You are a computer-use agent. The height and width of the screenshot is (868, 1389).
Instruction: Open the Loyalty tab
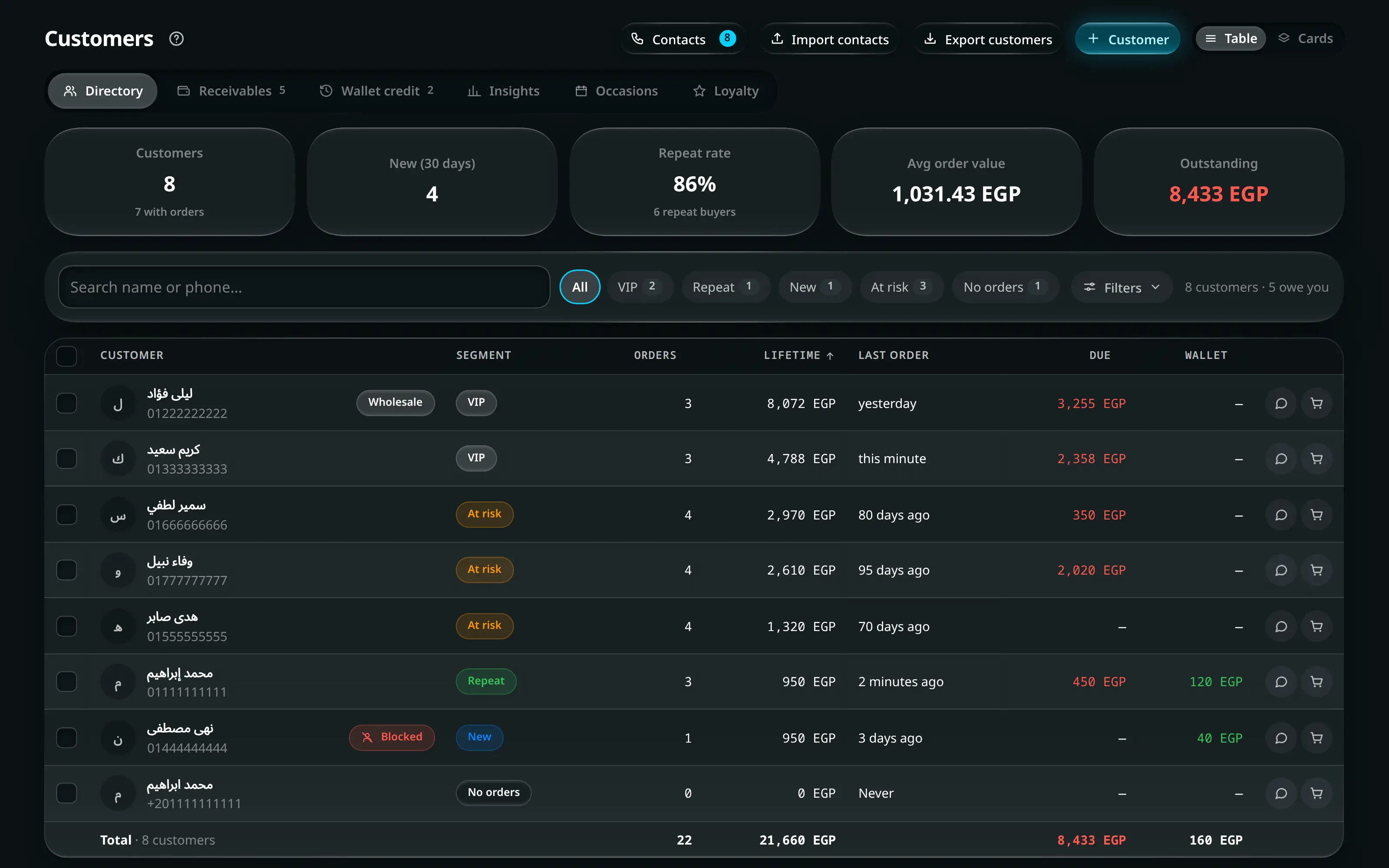coord(726,91)
